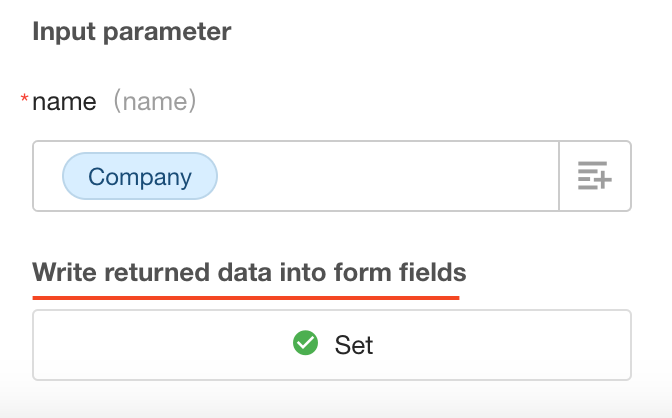This screenshot has height=418, width=672.
Task: Click blank area right of Set label
Action: click(x=500, y=345)
